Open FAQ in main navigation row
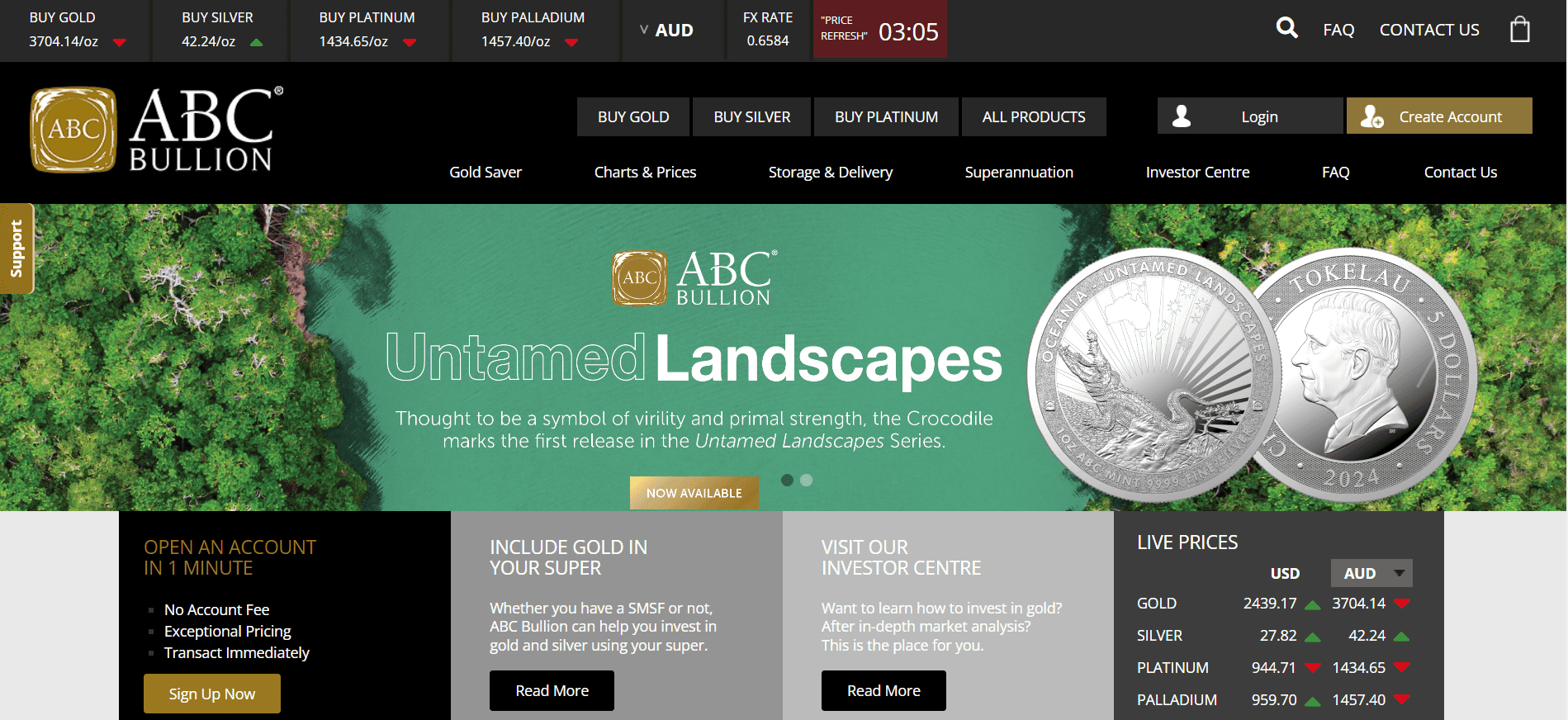 coord(1335,172)
